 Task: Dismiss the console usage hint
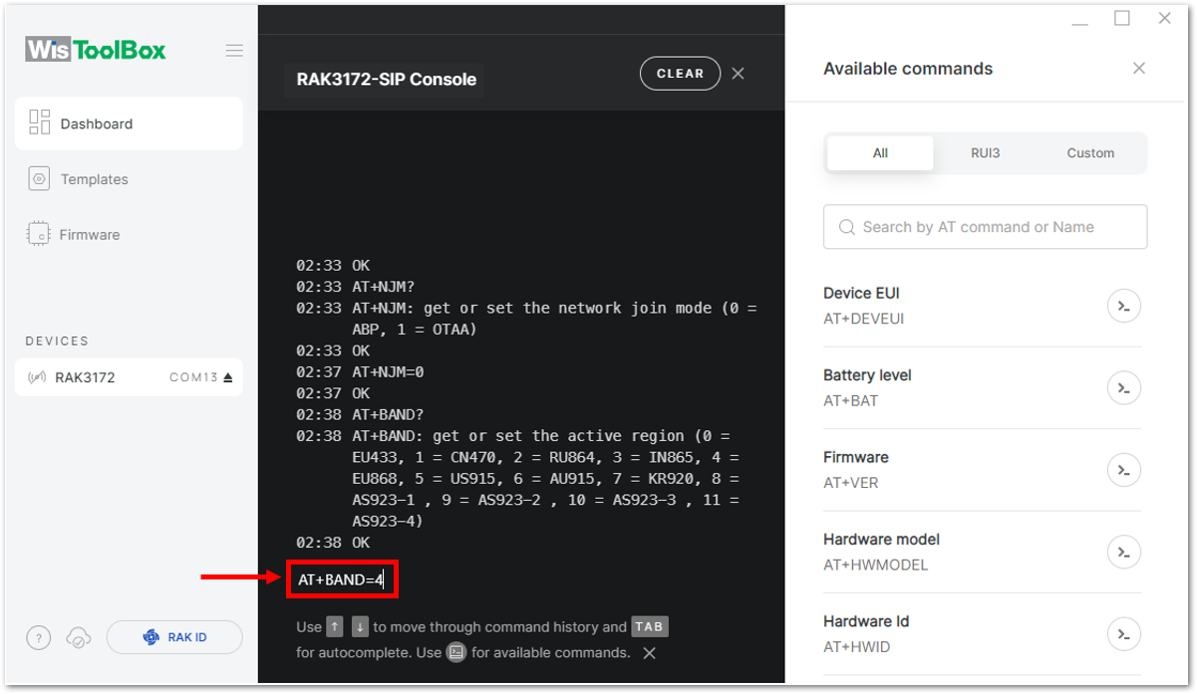[x=649, y=653]
